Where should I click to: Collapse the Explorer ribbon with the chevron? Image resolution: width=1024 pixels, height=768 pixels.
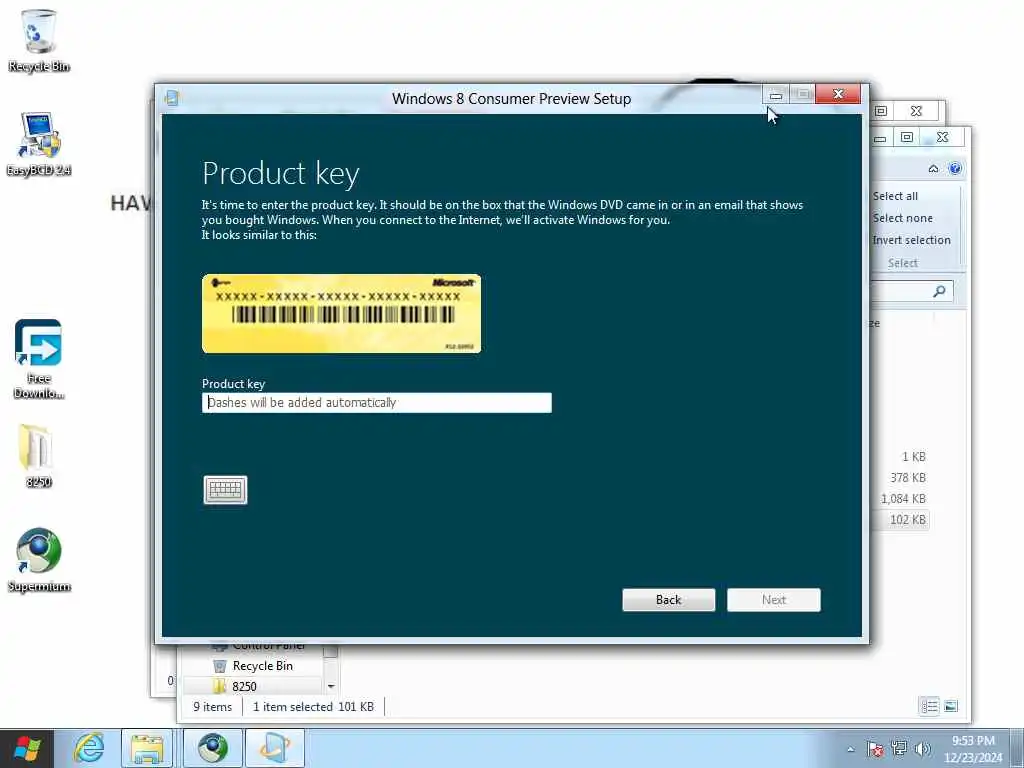point(933,168)
